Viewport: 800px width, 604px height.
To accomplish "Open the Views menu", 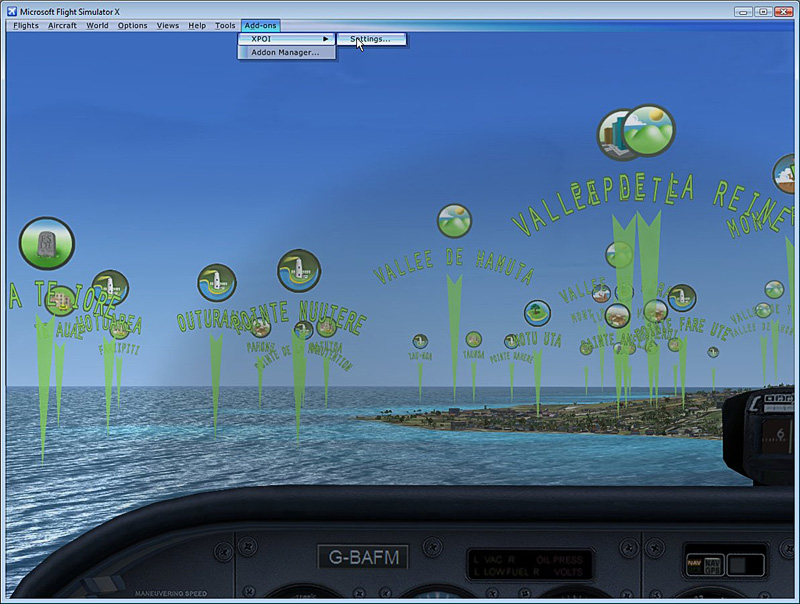I will pos(168,25).
